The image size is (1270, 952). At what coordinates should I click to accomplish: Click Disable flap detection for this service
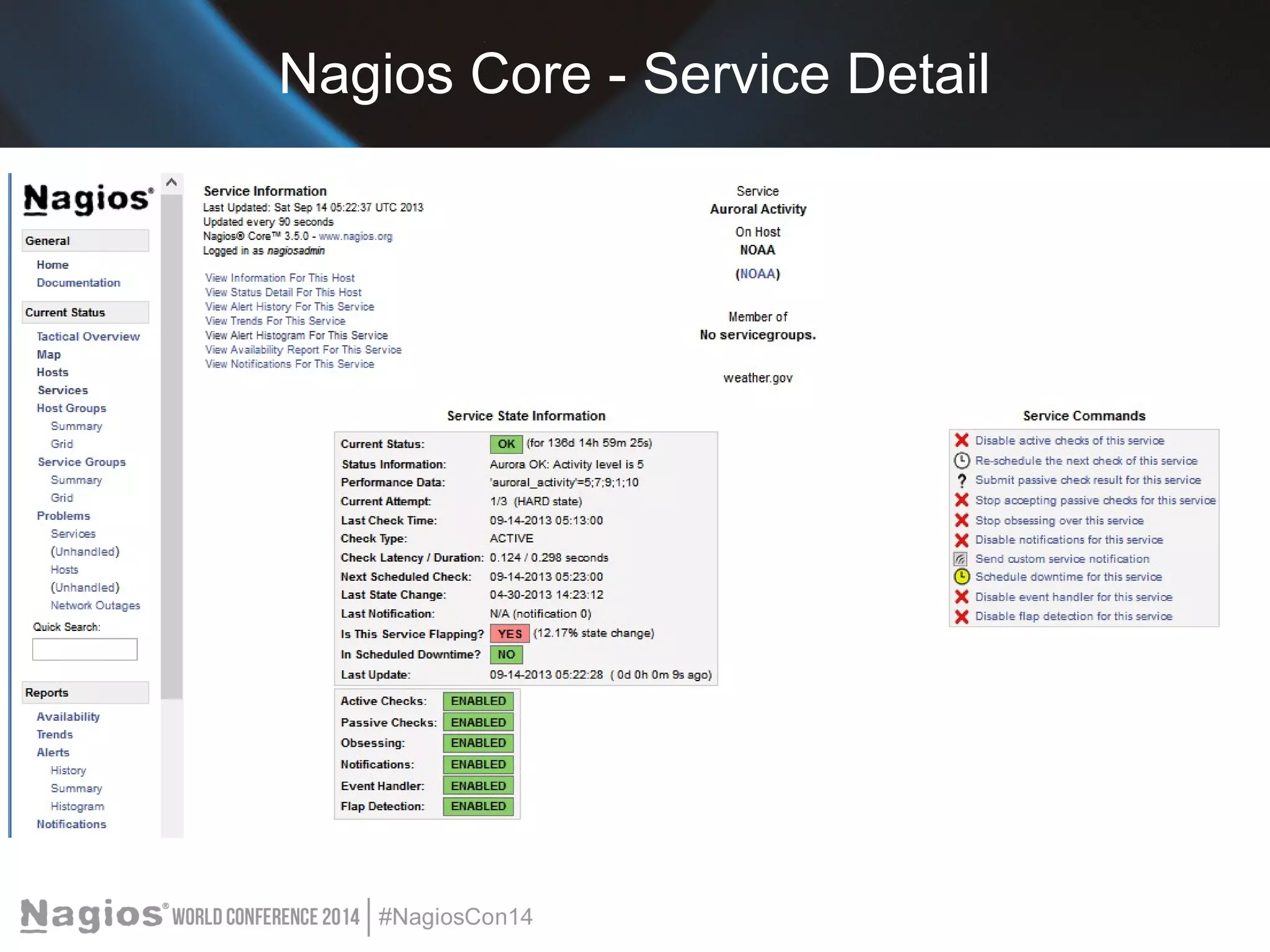click(1074, 617)
